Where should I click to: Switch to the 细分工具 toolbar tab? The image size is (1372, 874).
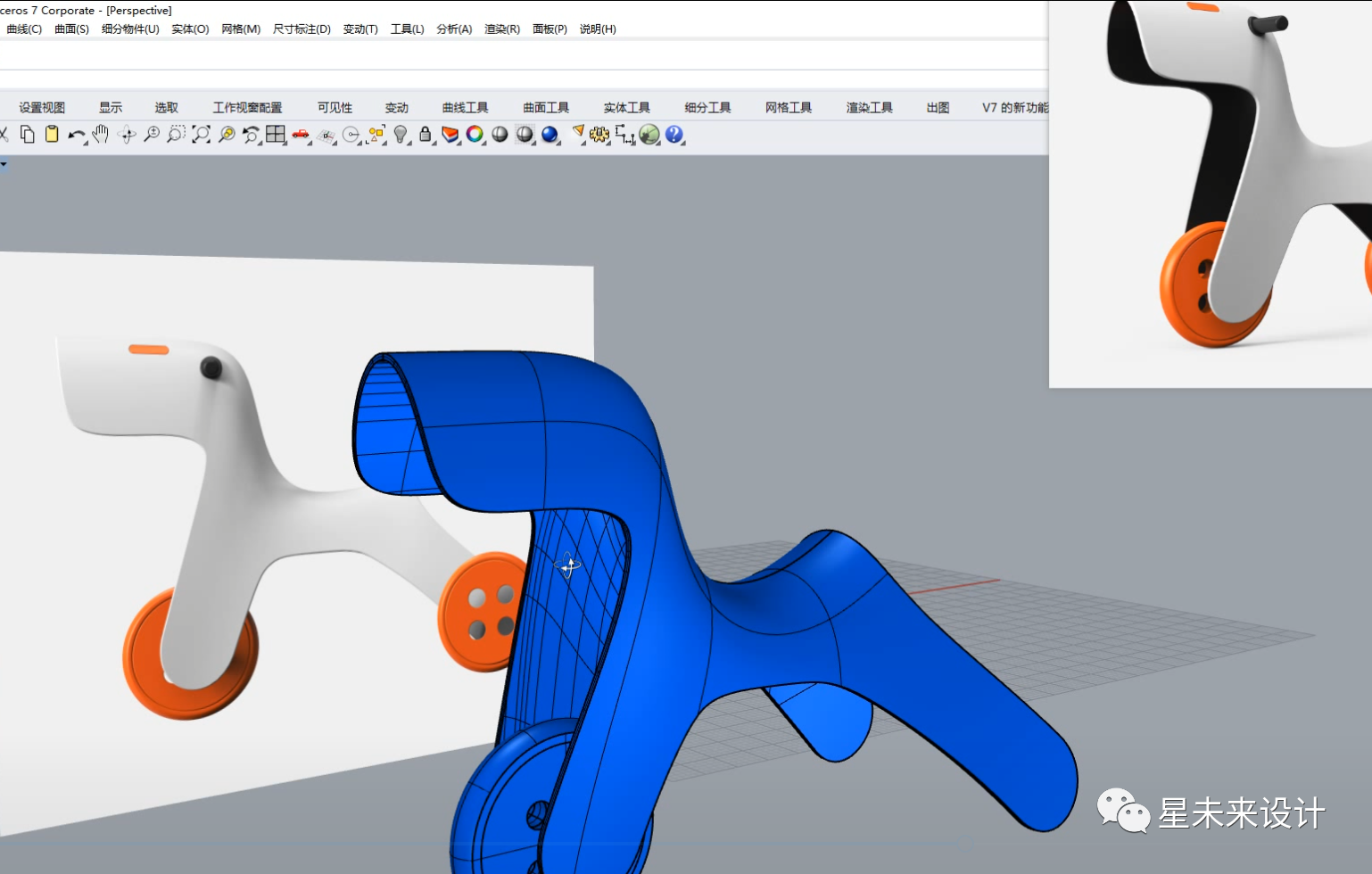click(x=707, y=108)
